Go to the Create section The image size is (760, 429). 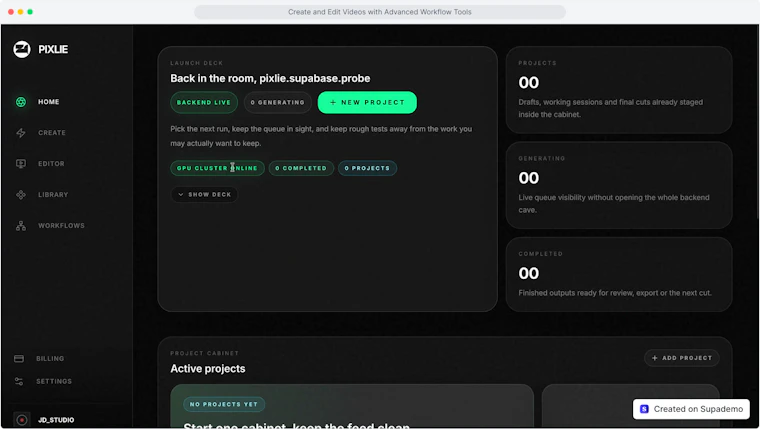(x=52, y=133)
